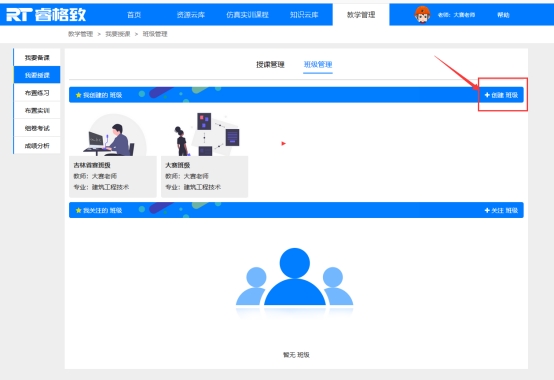
Task: Click the RT 睿格致 logo
Action: click(x=46, y=15)
